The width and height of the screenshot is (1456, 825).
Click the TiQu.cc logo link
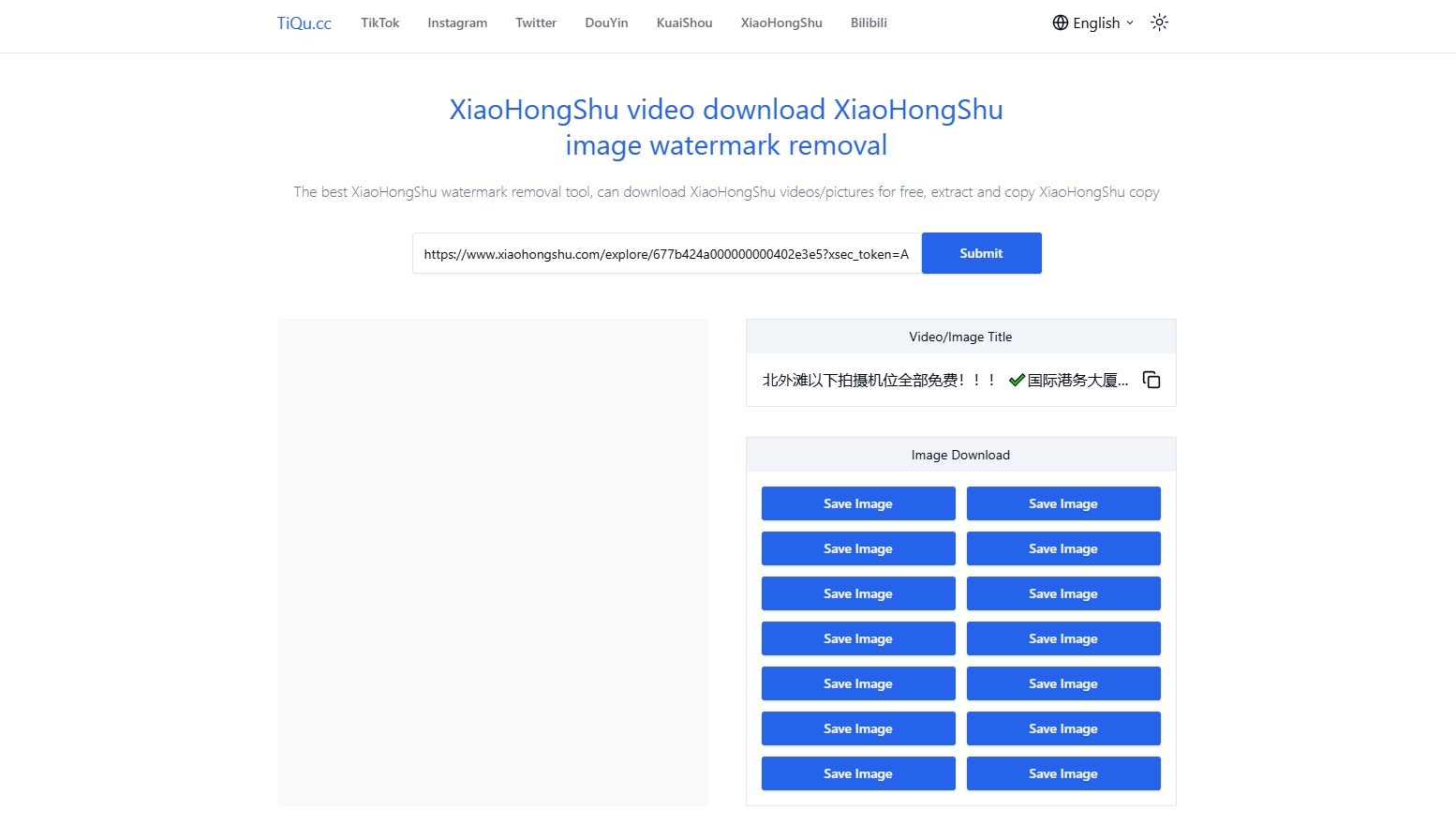pyautogui.click(x=304, y=22)
